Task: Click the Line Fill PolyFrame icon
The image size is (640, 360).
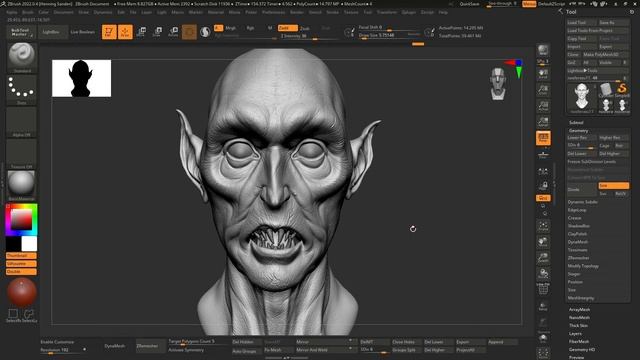Action: click(x=543, y=289)
